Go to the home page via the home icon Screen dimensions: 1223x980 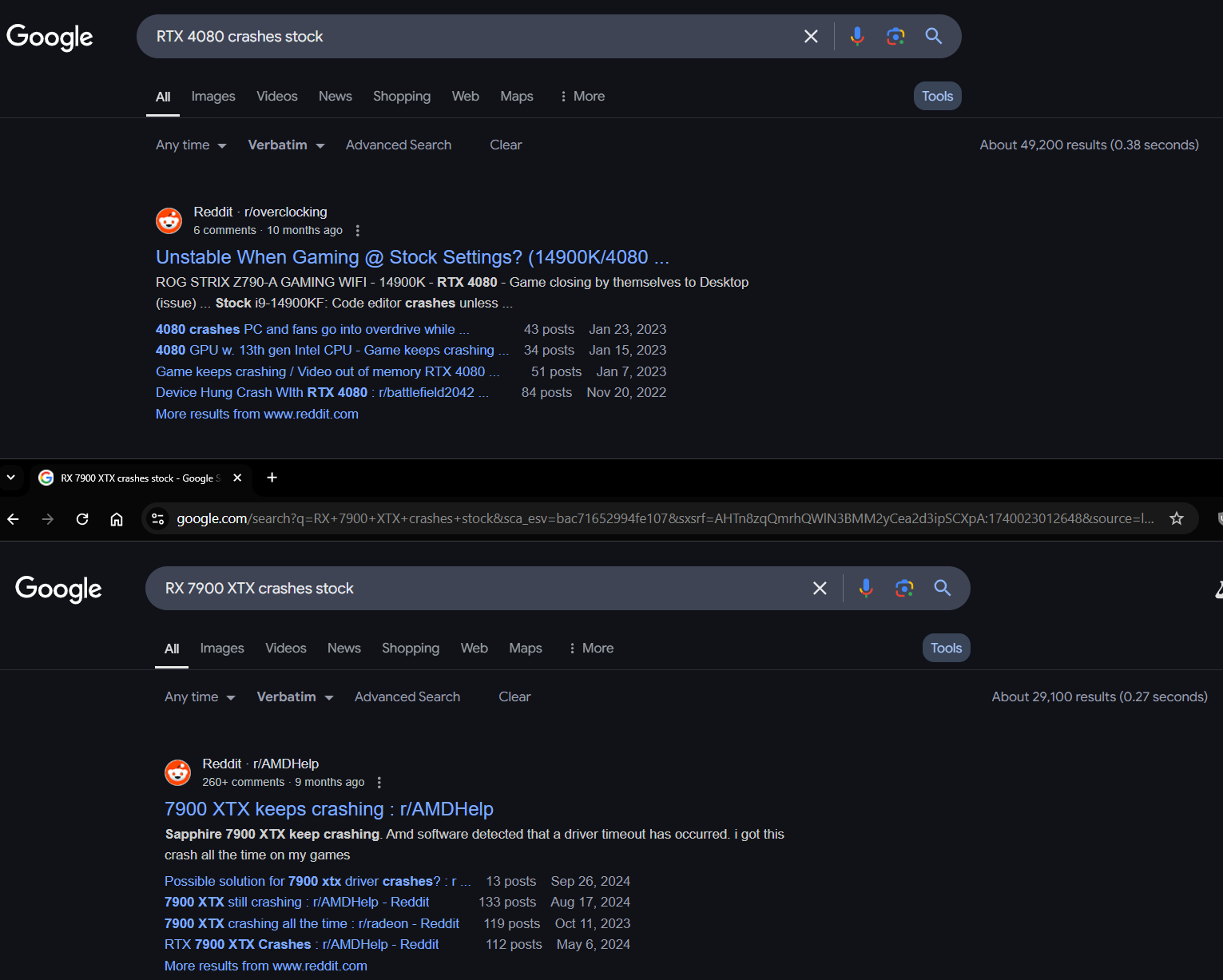(x=117, y=519)
